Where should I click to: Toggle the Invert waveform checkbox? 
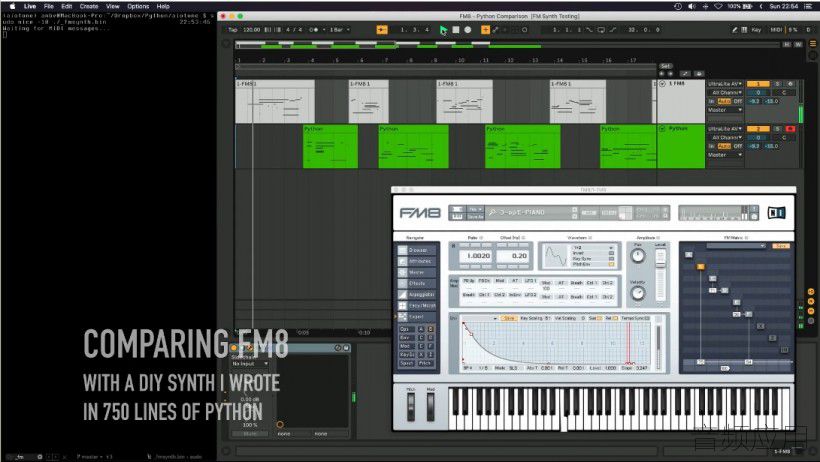coord(611,253)
